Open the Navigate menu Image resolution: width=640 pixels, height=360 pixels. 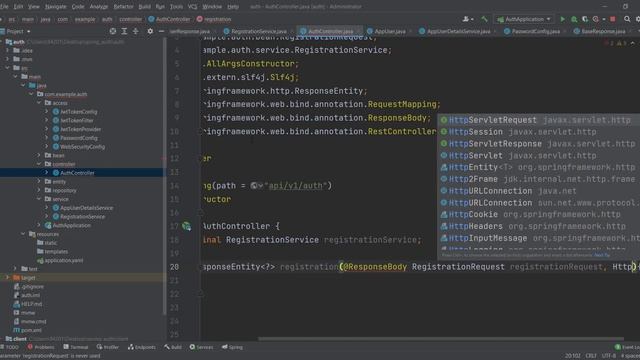56,7
